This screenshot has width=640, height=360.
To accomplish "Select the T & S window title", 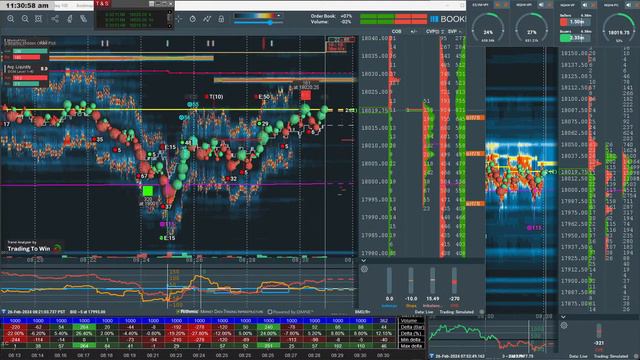I will pos(102,4).
